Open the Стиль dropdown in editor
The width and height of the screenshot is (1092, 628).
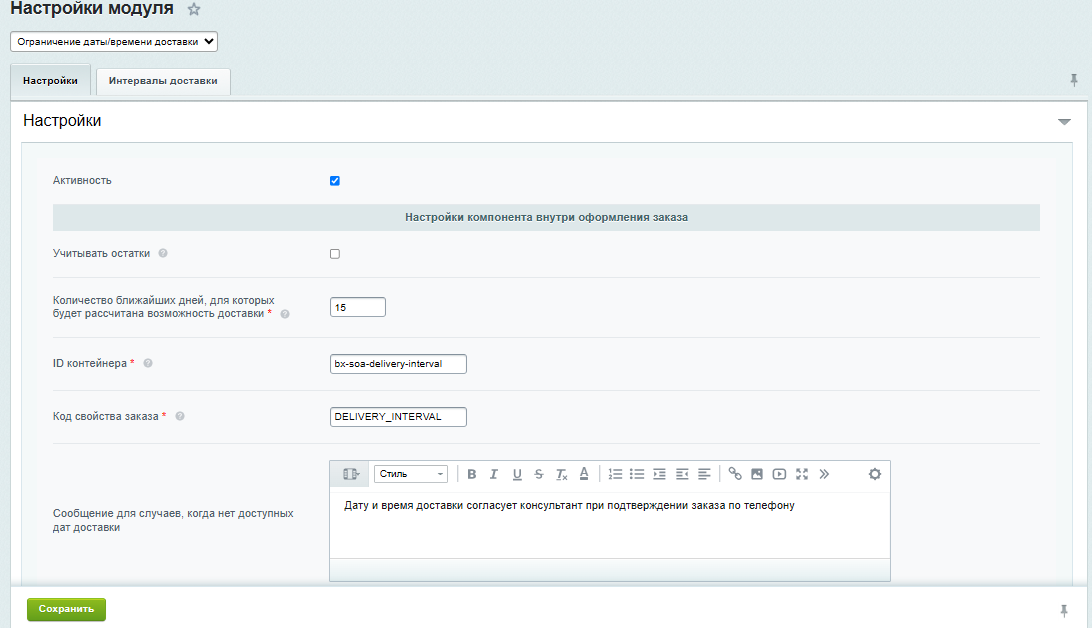pos(411,474)
